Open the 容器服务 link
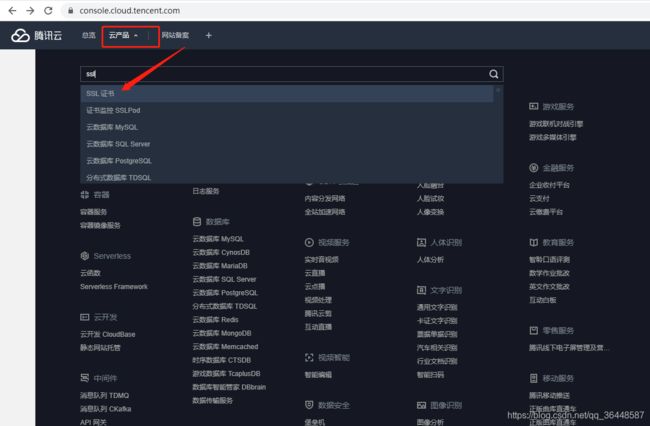The width and height of the screenshot is (650, 426). click(x=94, y=212)
